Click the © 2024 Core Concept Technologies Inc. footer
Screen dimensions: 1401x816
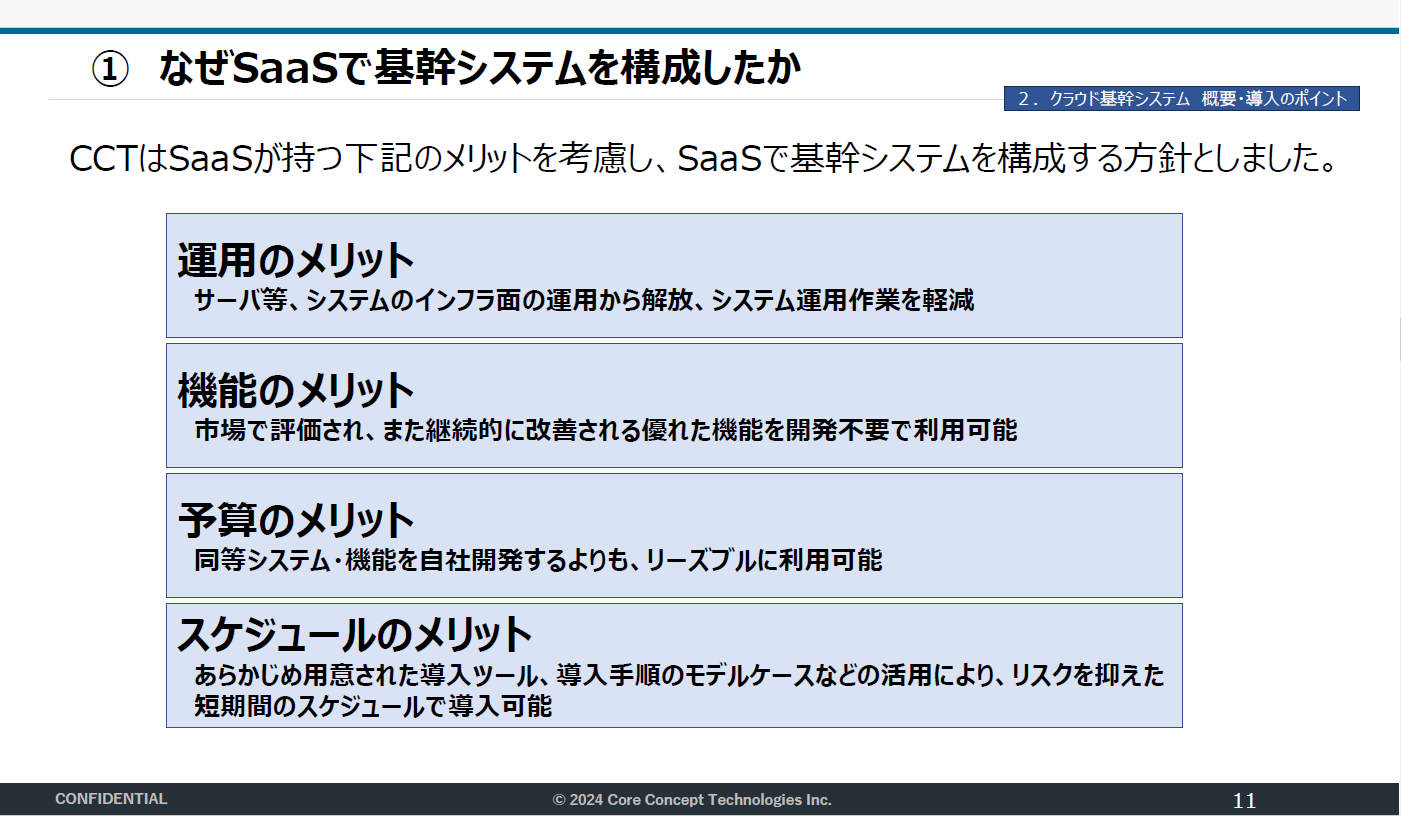[x=692, y=800]
